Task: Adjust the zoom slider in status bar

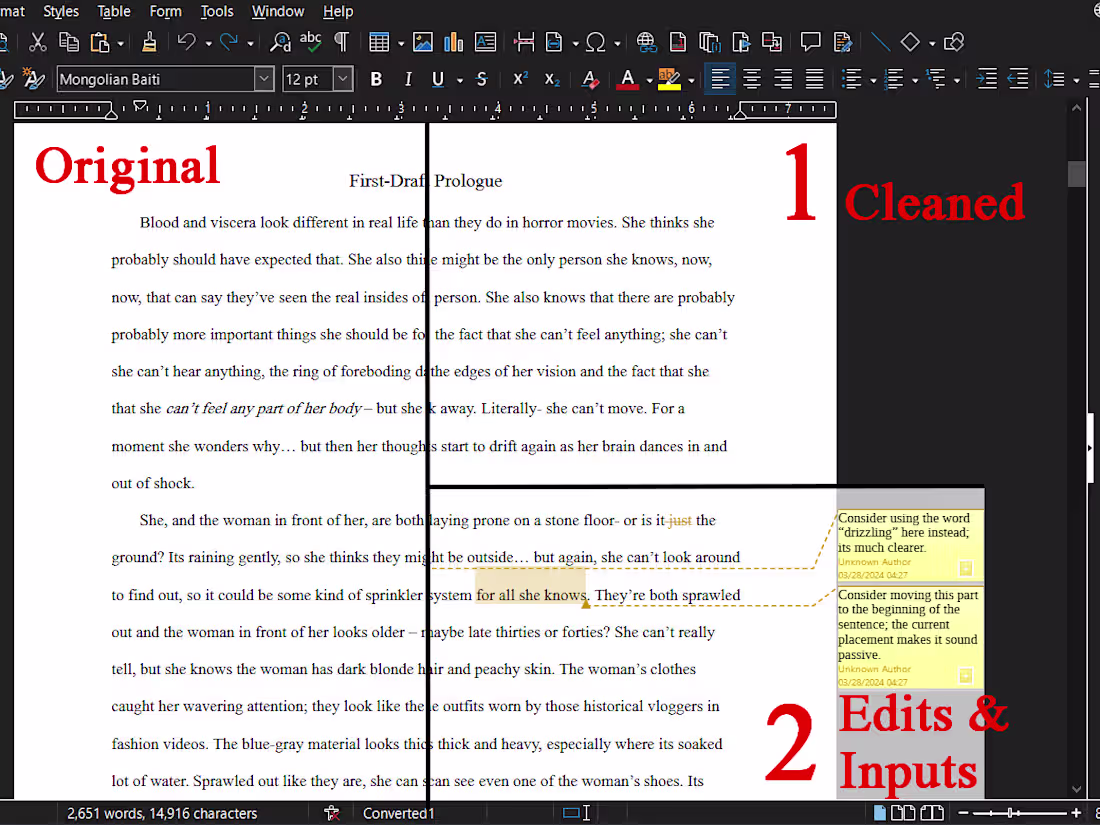Action: tap(1010, 813)
